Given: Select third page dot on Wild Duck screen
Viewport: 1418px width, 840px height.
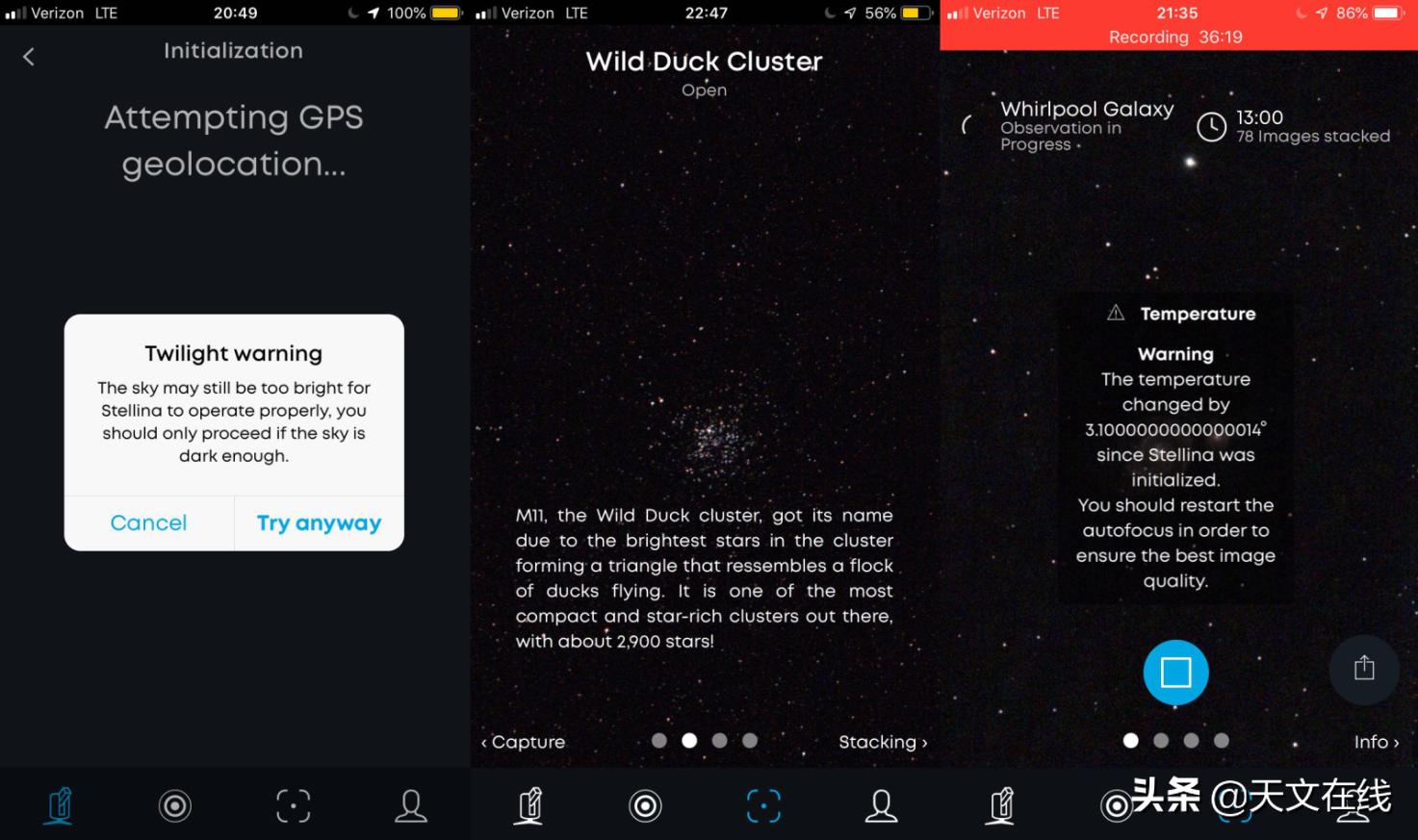Looking at the screenshot, I should (x=719, y=740).
